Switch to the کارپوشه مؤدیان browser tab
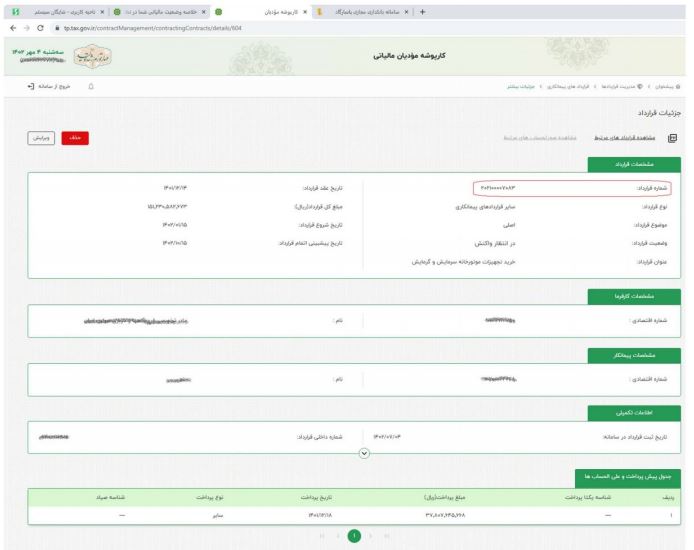The height and width of the screenshot is (550, 694). pos(298,10)
